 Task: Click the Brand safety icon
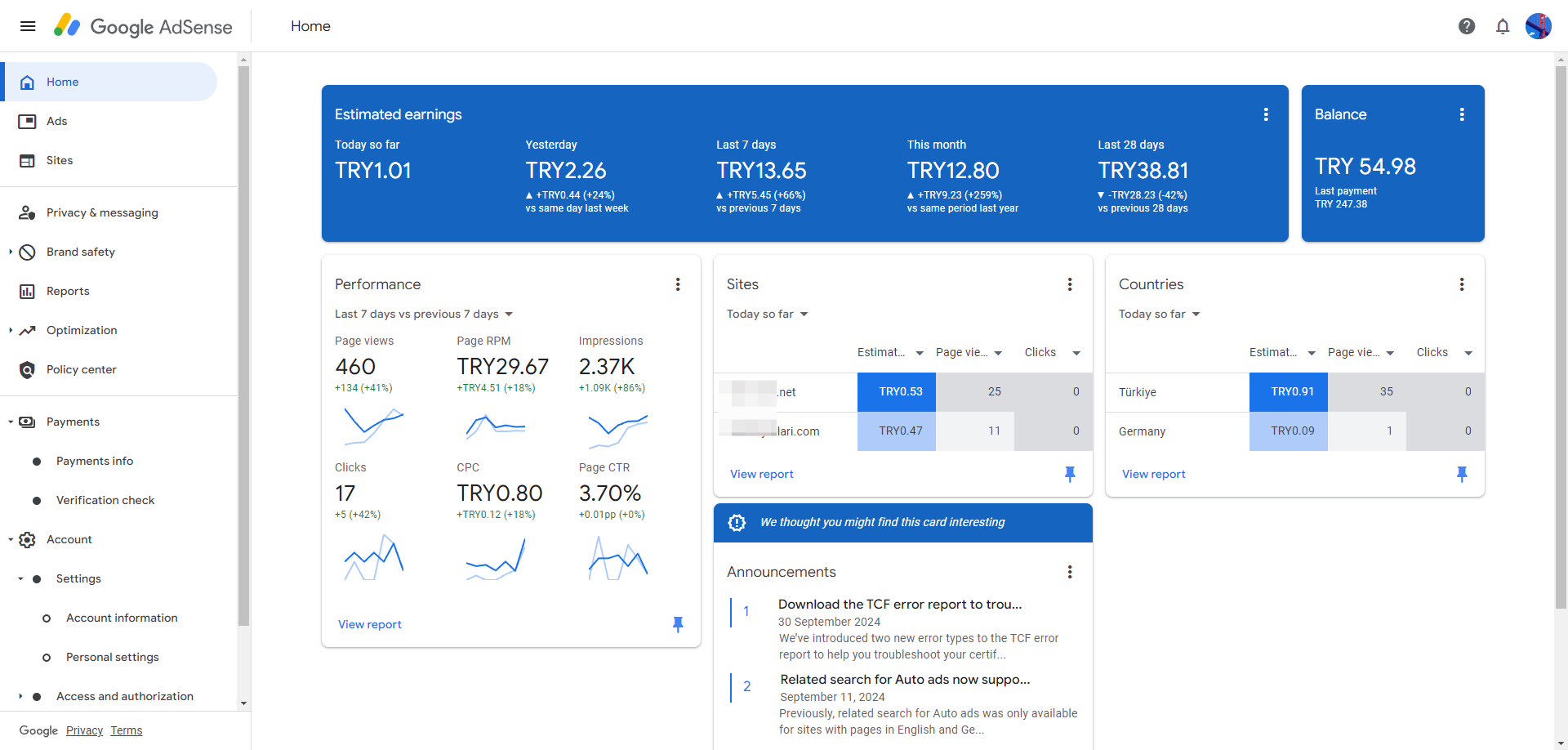point(27,252)
